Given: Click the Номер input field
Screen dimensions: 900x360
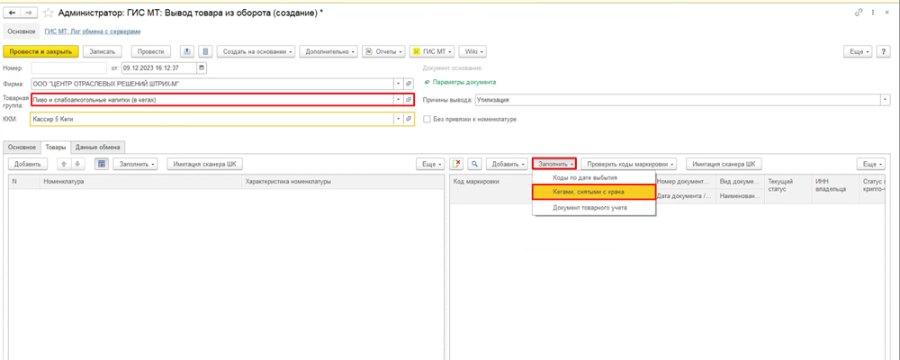Looking at the screenshot, I should click(69, 68).
